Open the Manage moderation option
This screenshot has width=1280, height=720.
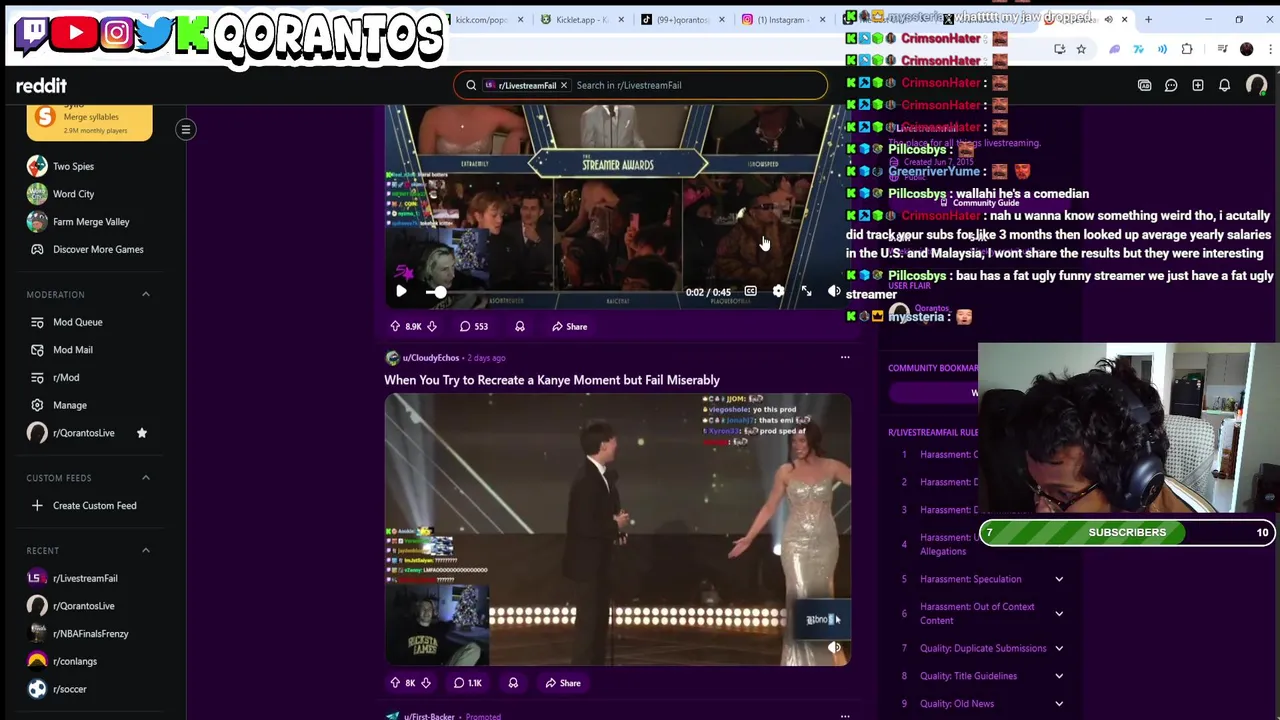[x=70, y=405]
